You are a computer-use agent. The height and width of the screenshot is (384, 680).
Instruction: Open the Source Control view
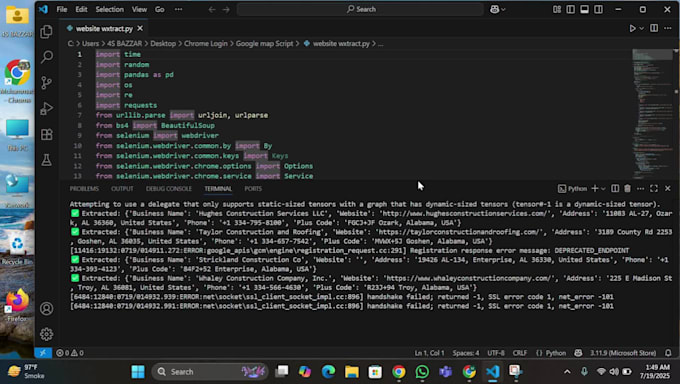46,82
